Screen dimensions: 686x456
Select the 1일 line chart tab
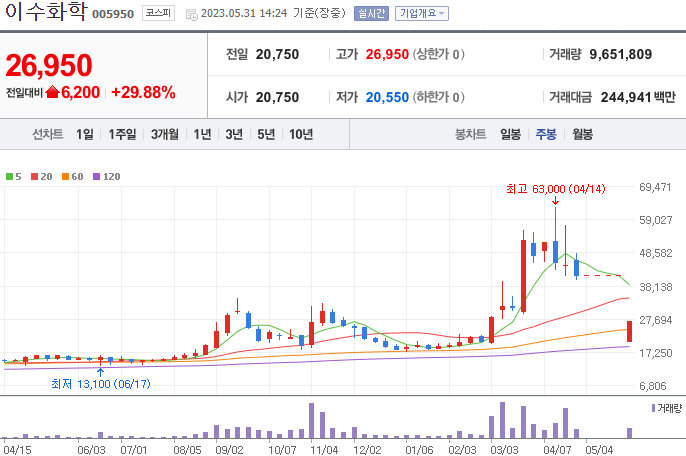(x=85, y=134)
